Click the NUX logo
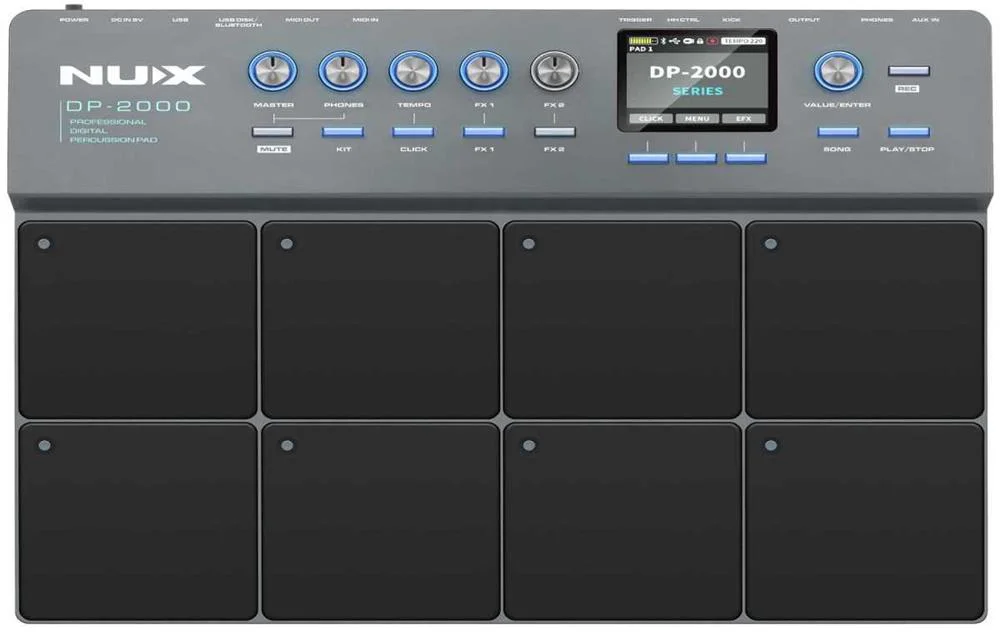This screenshot has width=1000, height=633. pyautogui.click(x=132, y=75)
